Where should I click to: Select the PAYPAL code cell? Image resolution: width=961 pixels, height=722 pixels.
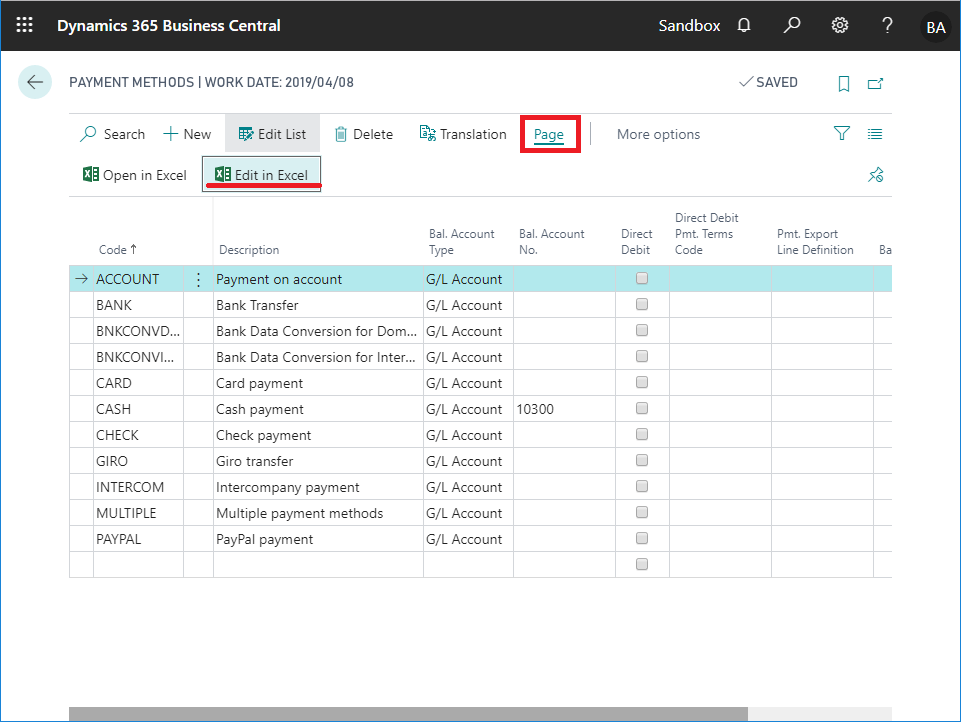(x=139, y=539)
